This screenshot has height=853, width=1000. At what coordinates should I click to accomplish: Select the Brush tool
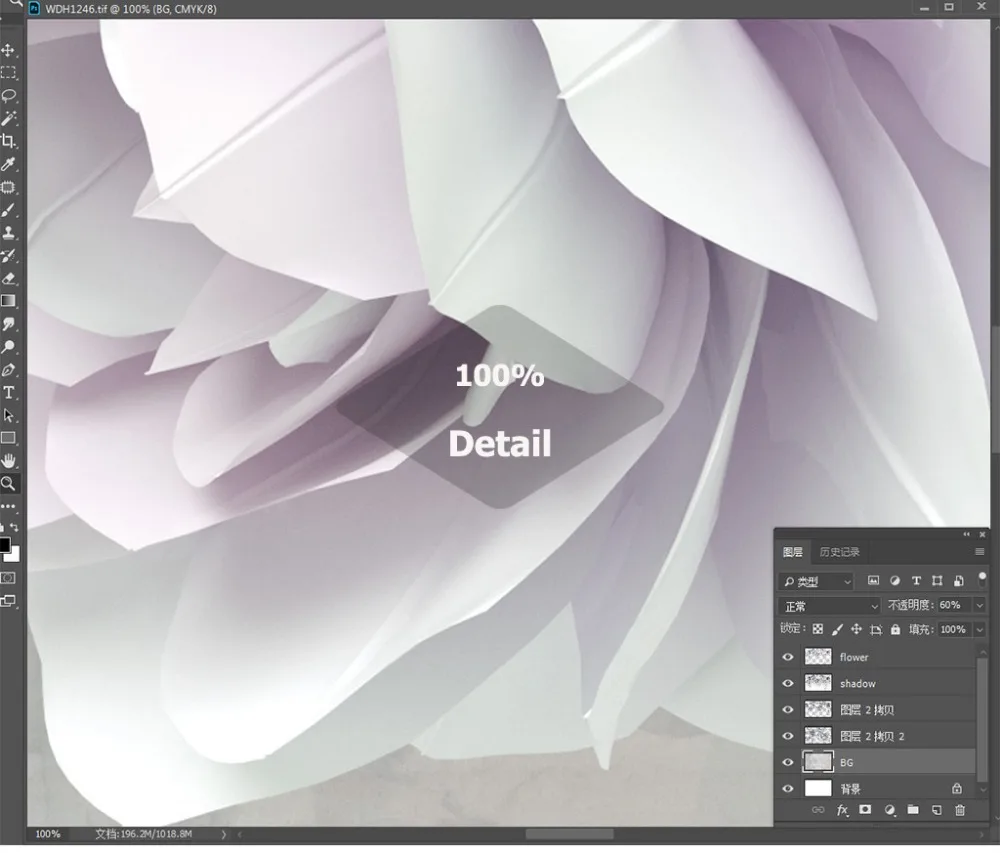coord(8,210)
